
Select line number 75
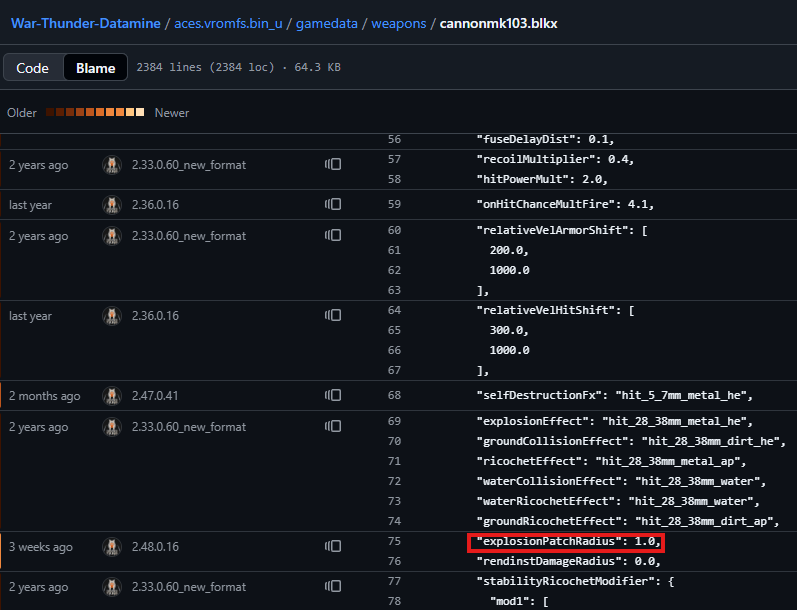tap(394, 541)
